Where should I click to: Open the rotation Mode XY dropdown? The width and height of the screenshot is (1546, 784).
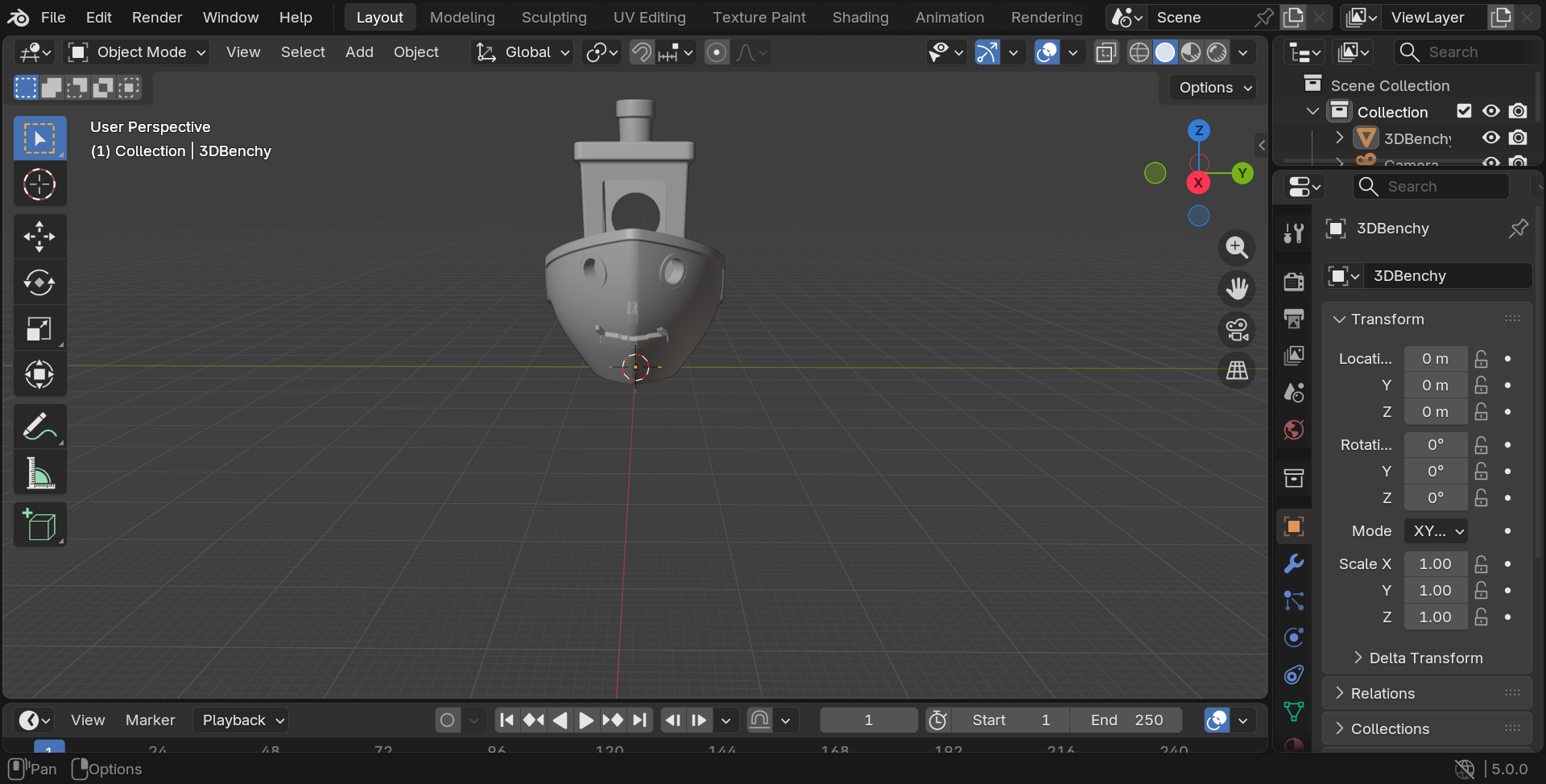coord(1436,531)
